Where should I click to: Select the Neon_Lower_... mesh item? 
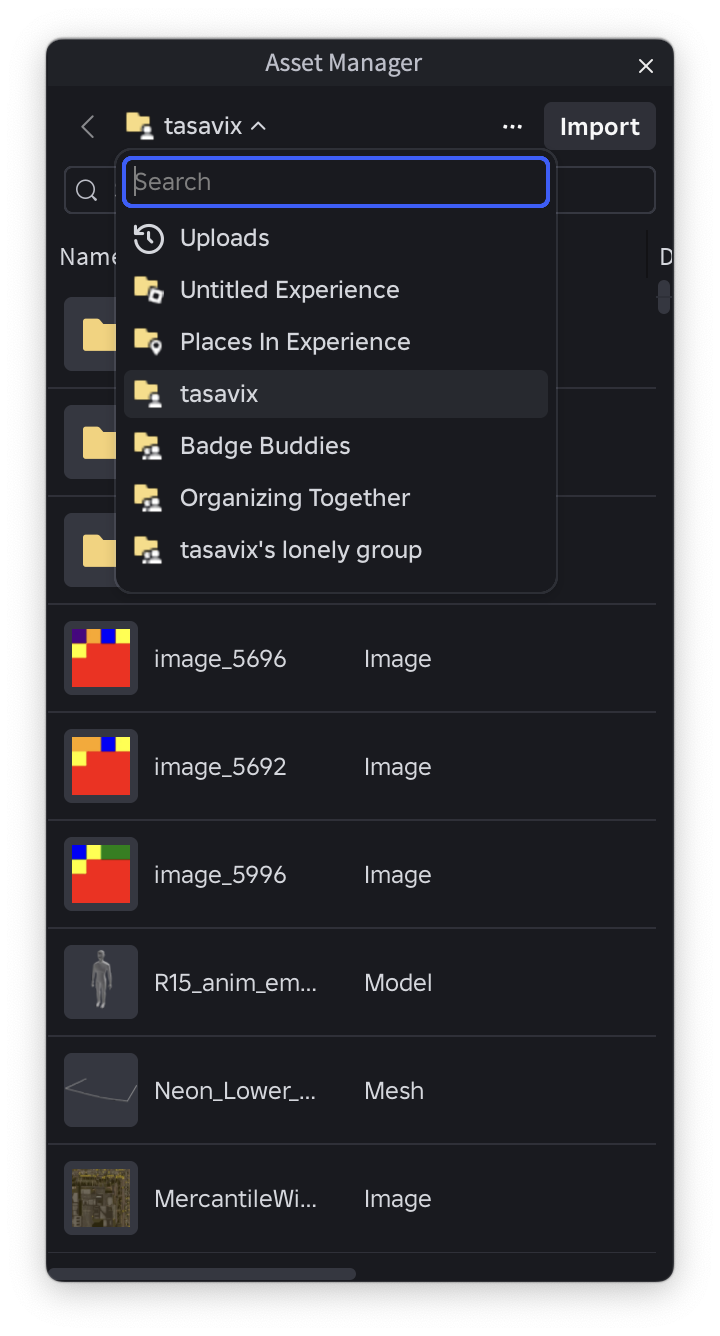pos(352,1091)
